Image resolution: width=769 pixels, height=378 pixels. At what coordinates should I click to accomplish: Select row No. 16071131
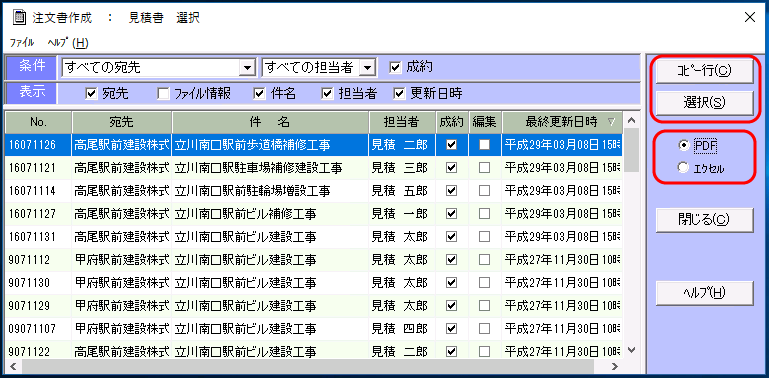point(314,237)
